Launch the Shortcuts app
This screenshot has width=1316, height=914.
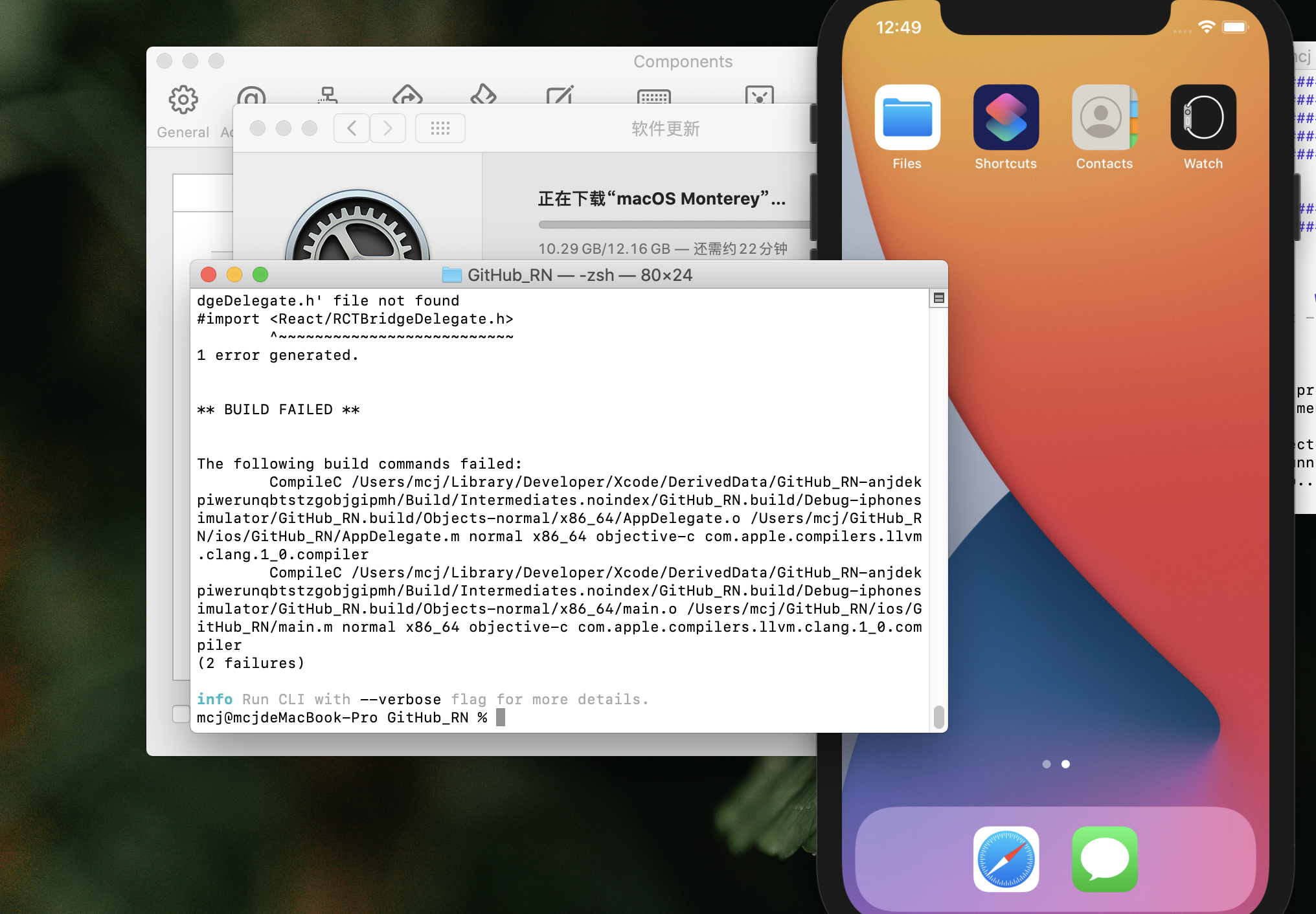[1006, 118]
